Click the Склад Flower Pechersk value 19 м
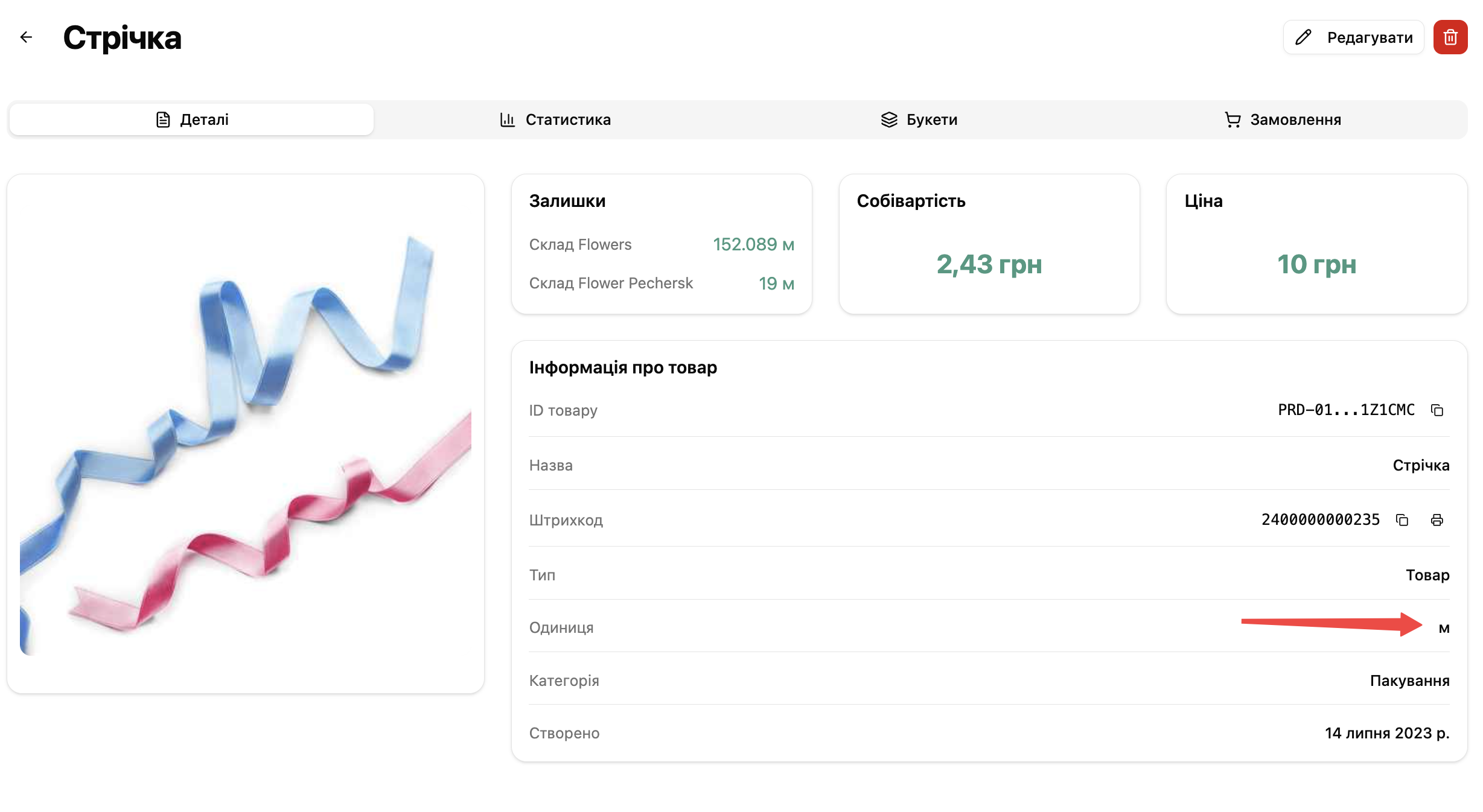Screen dimensions: 1483x812 tap(776, 284)
